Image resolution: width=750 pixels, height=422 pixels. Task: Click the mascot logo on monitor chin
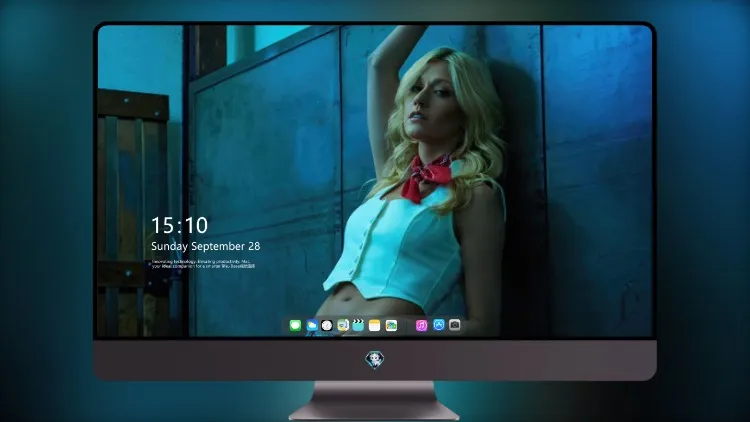coord(375,359)
